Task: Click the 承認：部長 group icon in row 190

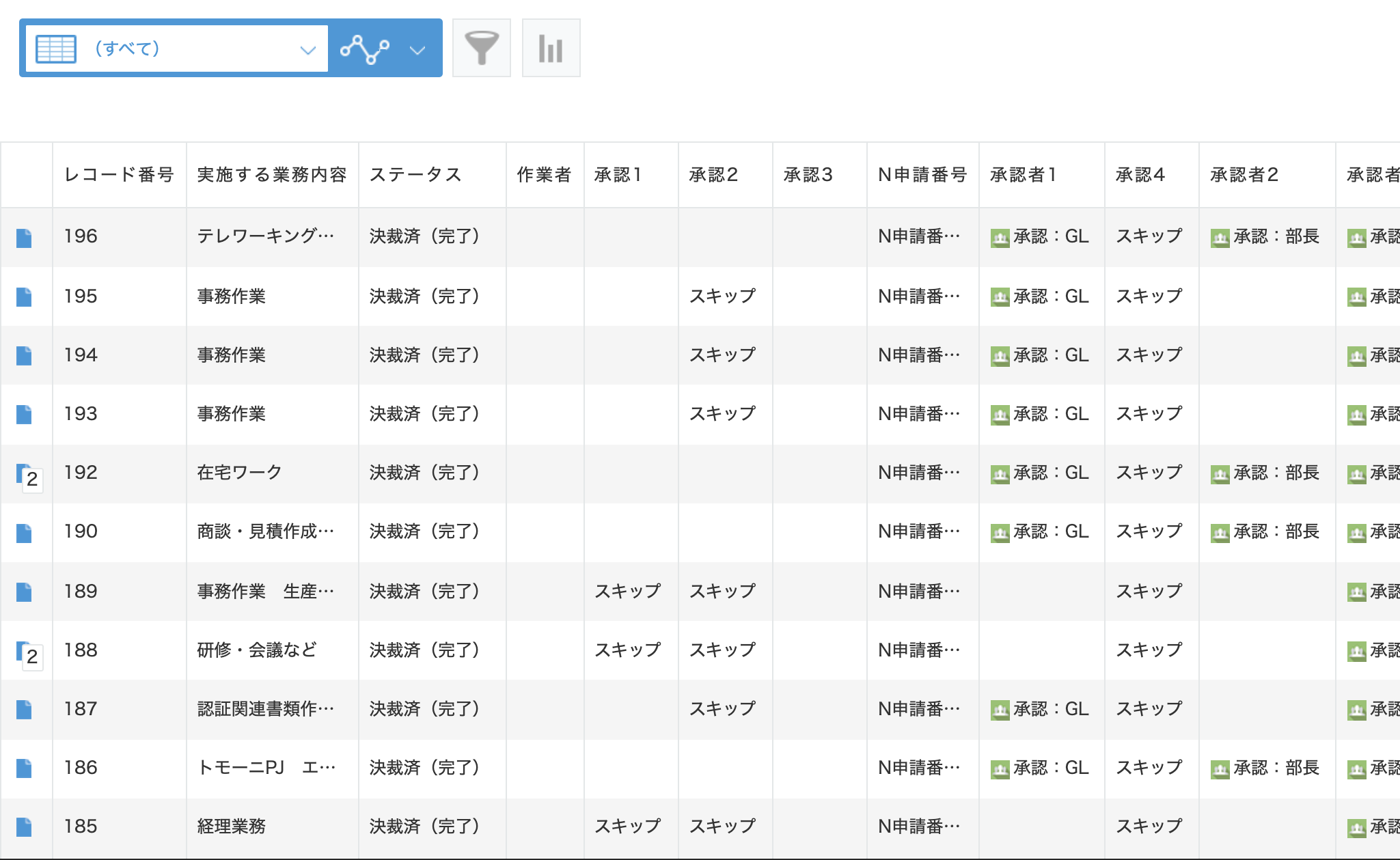Action: click(1220, 533)
